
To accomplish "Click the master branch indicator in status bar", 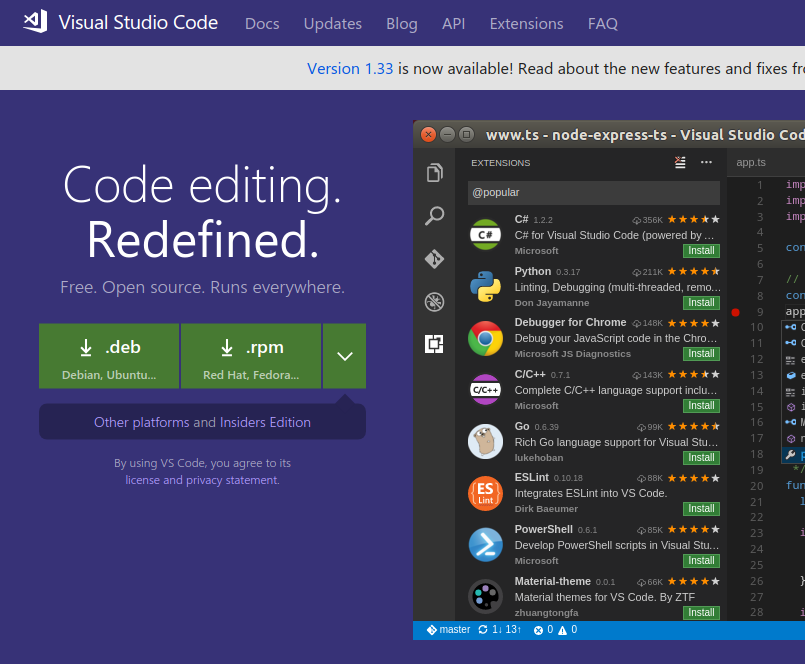I will click(448, 630).
